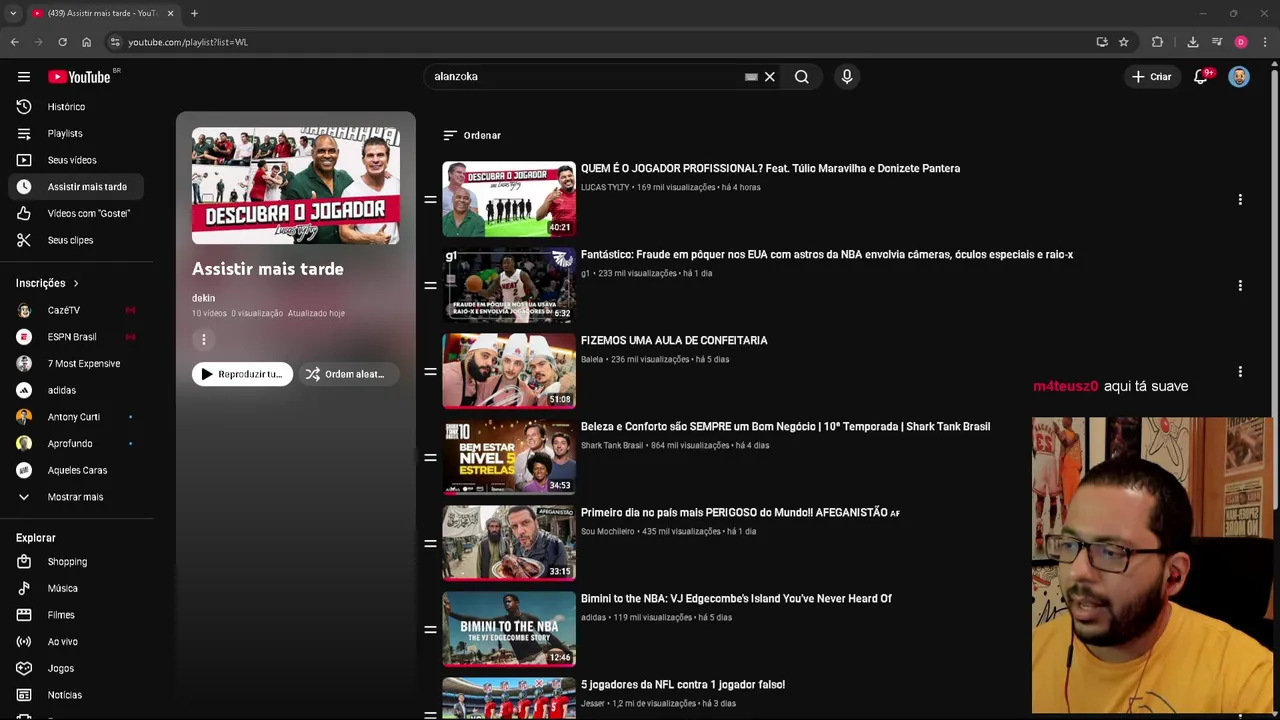Grab reorder handle of CONFEITARIA video

[430, 372]
